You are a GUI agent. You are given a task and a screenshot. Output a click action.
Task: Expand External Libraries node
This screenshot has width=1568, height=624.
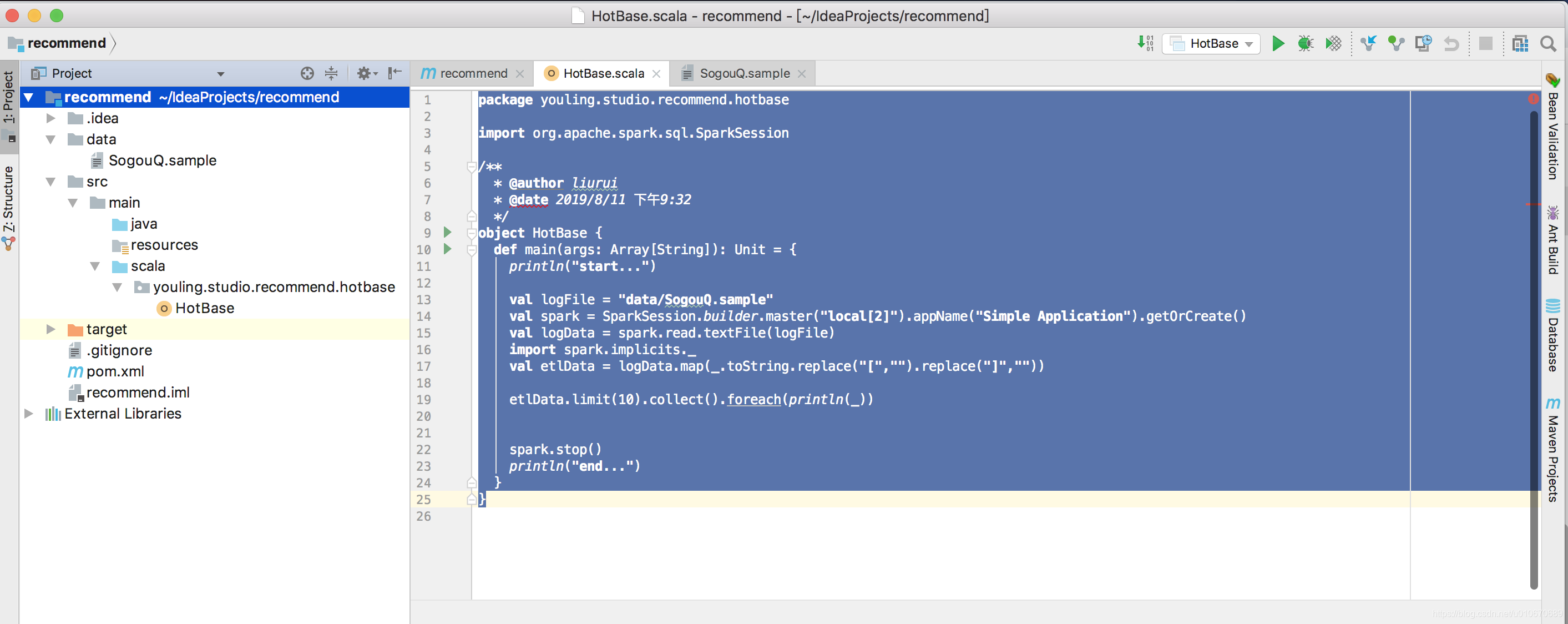click(29, 414)
